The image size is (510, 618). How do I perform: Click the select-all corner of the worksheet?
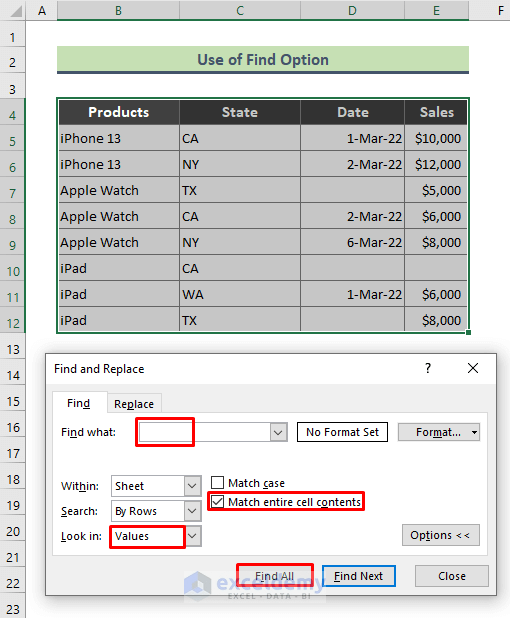point(13,10)
